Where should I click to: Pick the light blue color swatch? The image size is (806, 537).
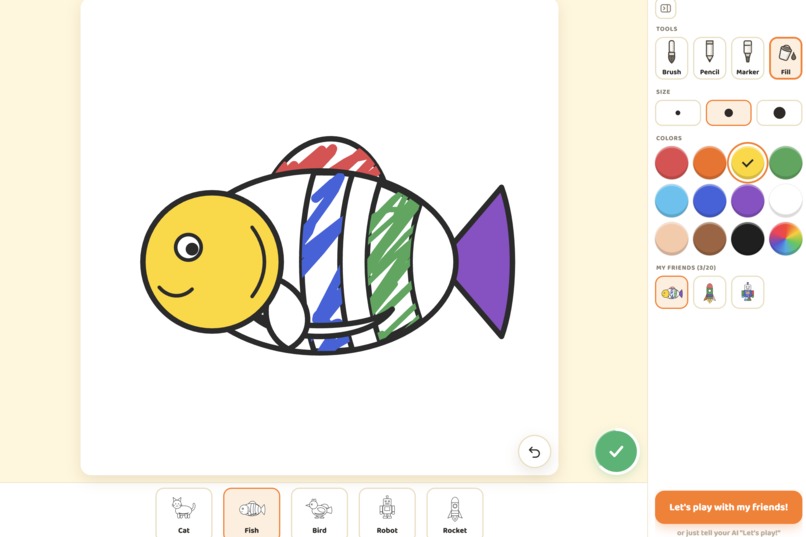point(671,201)
